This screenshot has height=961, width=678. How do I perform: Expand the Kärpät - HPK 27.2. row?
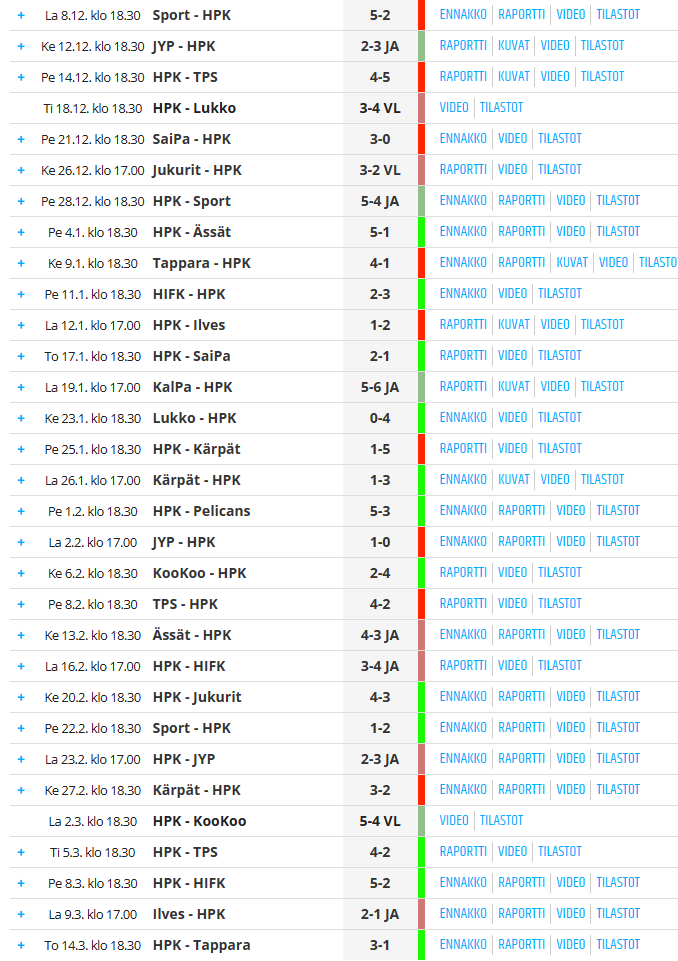21,790
